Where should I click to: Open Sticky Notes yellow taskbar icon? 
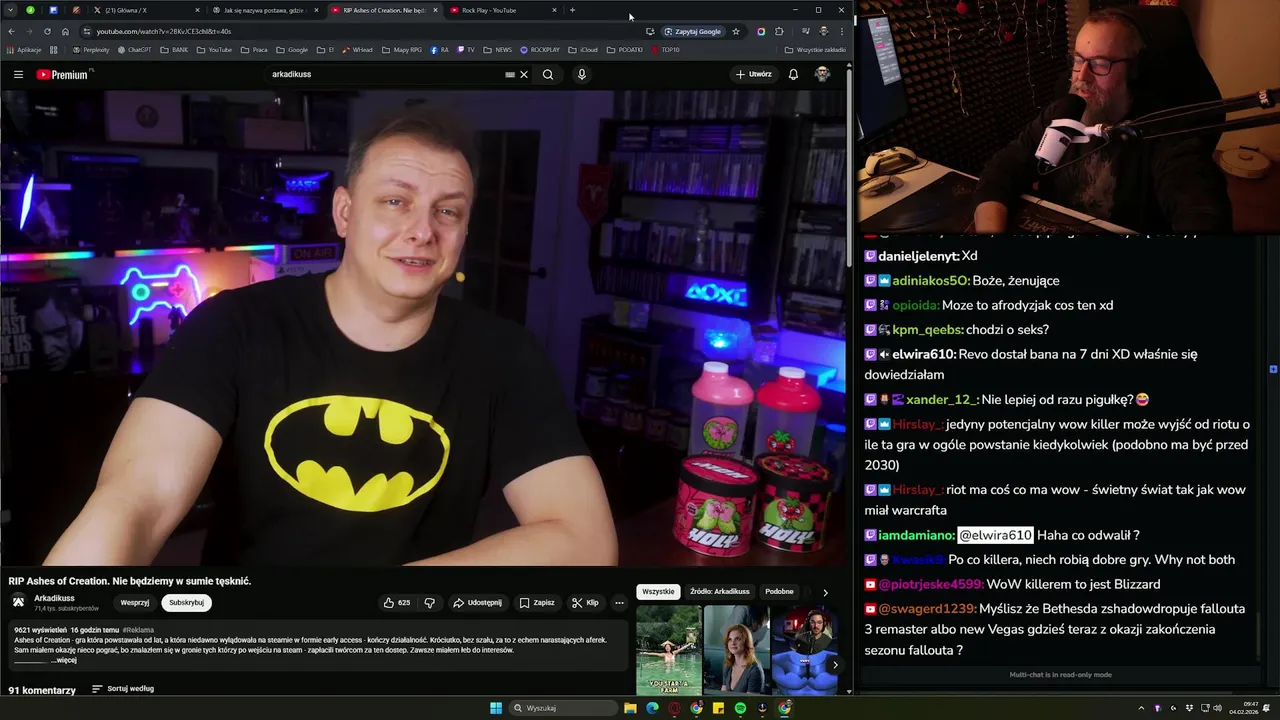[x=718, y=708]
